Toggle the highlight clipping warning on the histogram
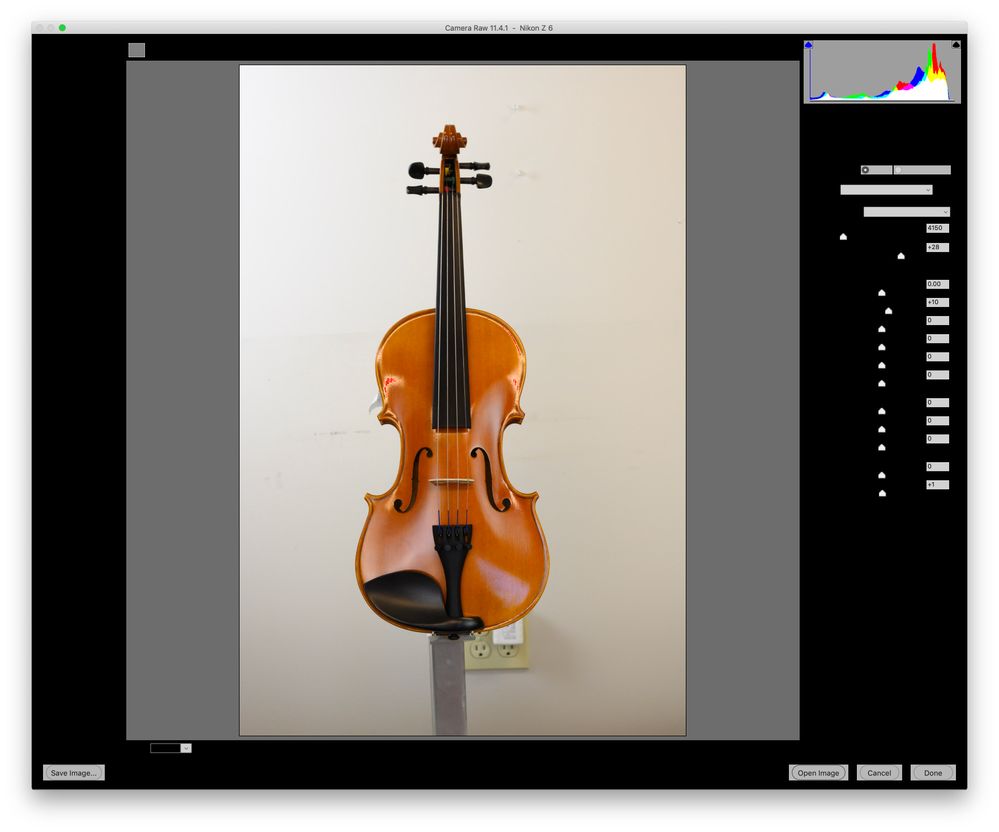This screenshot has width=999, height=832. click(956, 45)
